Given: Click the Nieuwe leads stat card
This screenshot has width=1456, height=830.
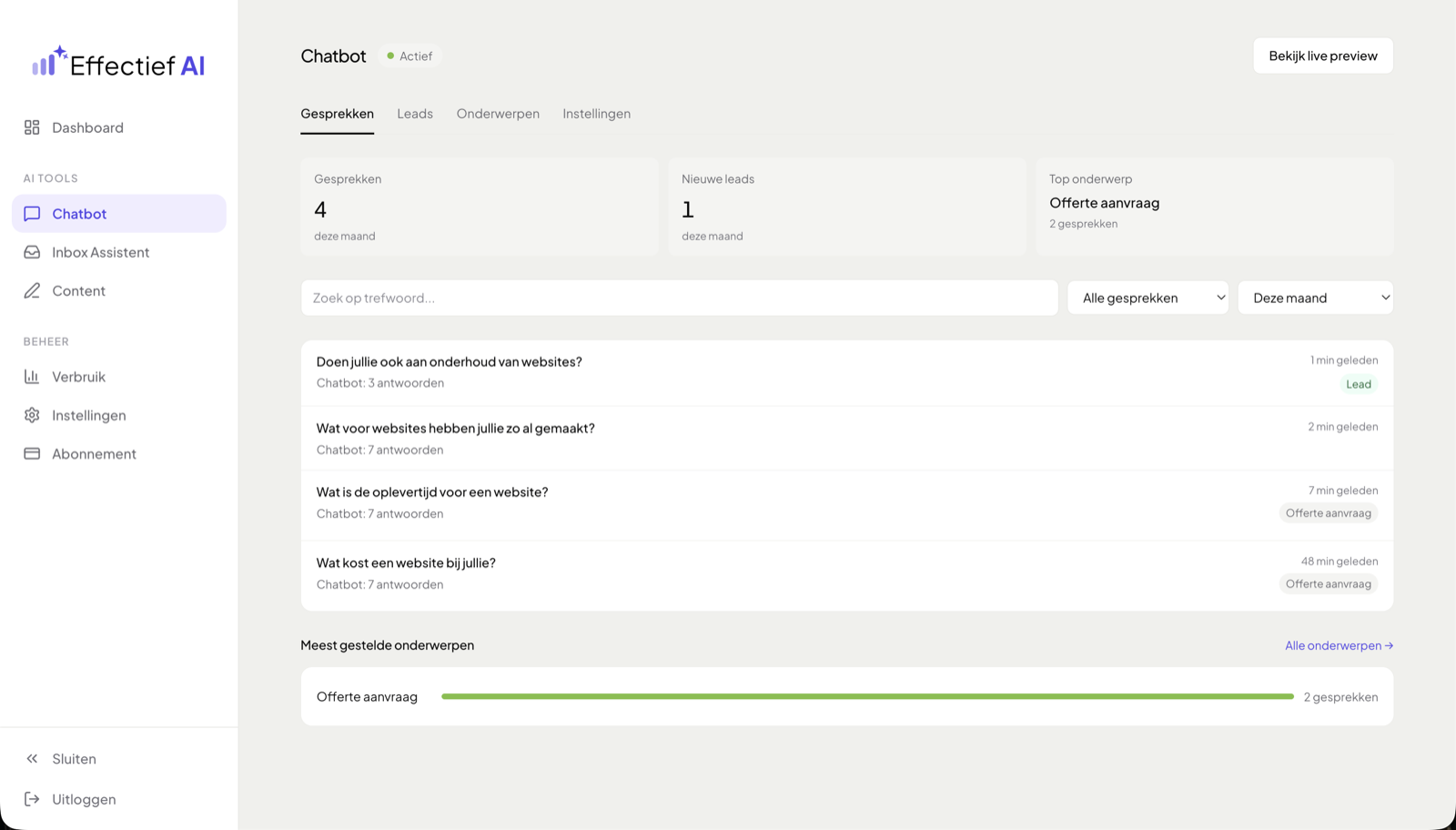Looking at the screenshot, I should (847, 207).
